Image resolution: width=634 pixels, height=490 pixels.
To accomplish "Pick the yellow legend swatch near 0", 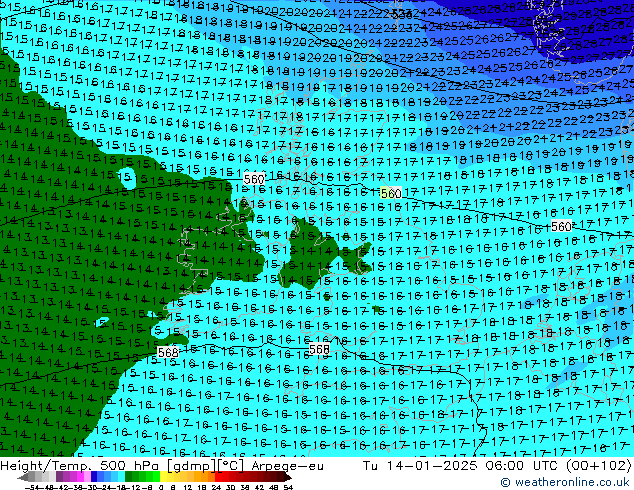I will [163, 477].
